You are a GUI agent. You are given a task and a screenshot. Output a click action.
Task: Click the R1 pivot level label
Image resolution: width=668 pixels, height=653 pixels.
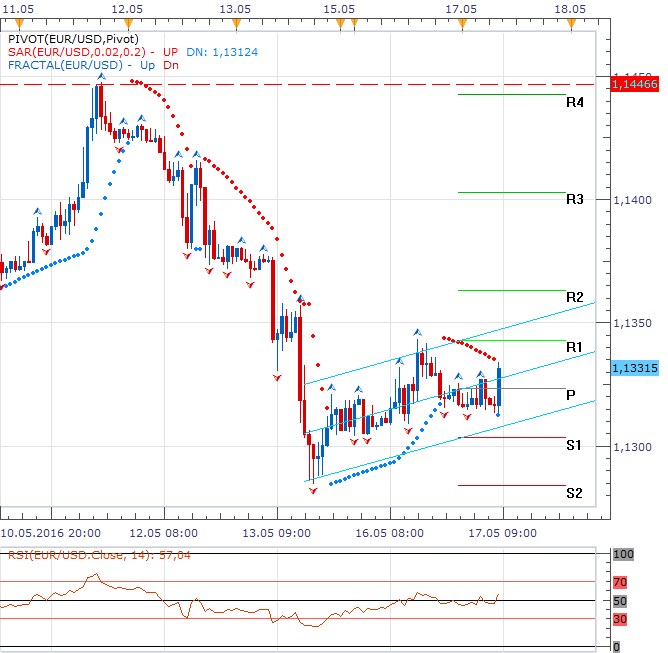pyautogui.click(x=574, y=347)
